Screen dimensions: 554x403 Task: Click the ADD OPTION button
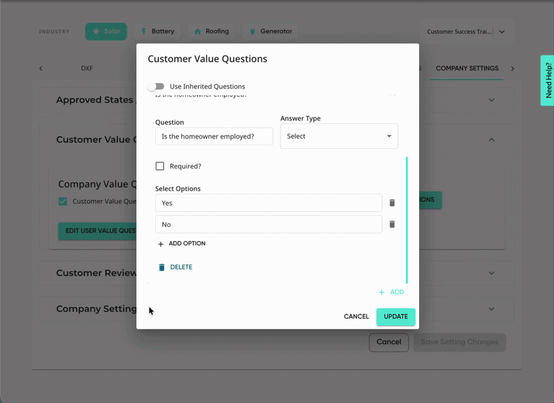tap(182, 243)
